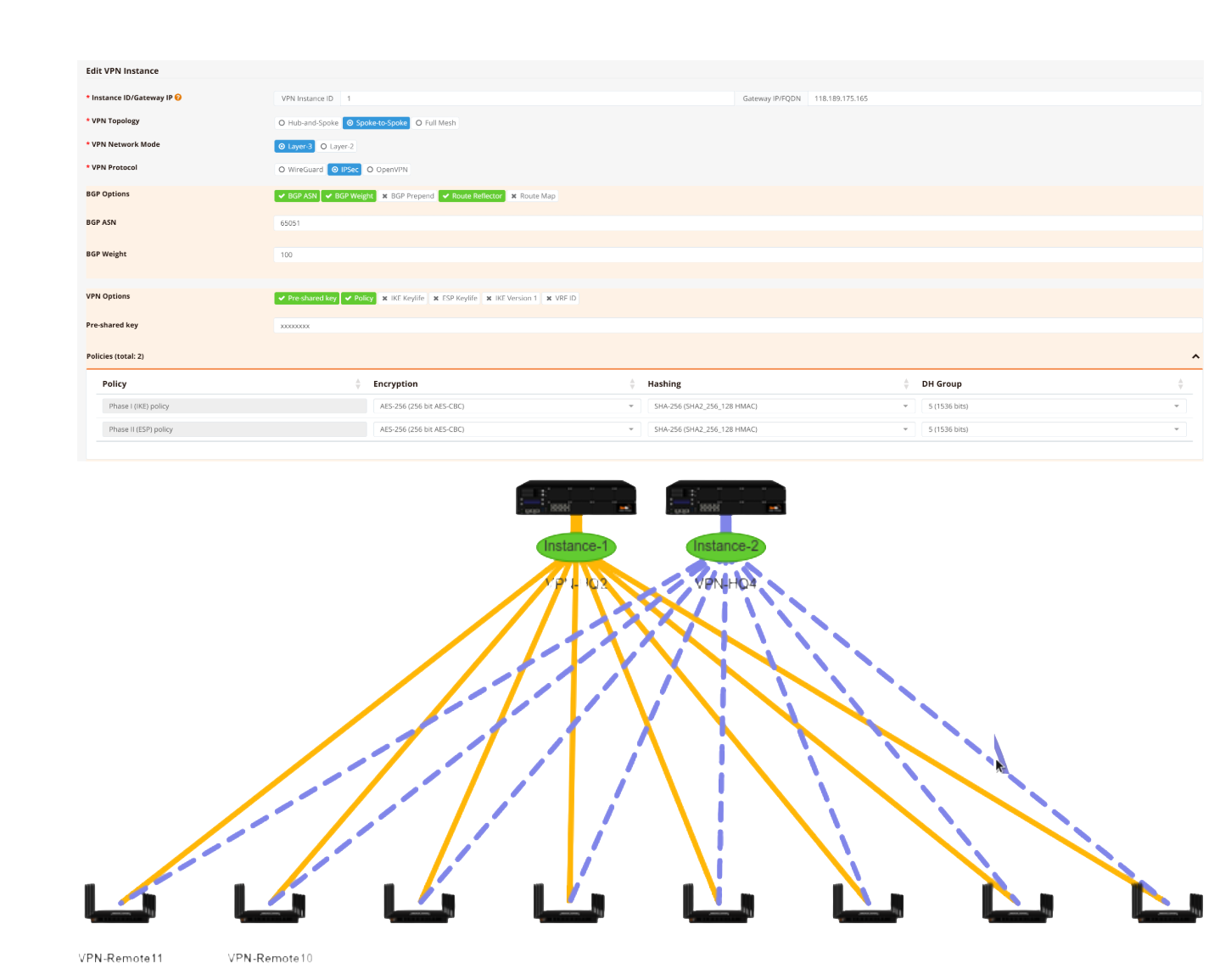The height and width of the screenshot is (980, 1231).
Task: Enable the ESP Keylife option
Action: [456, 299]
